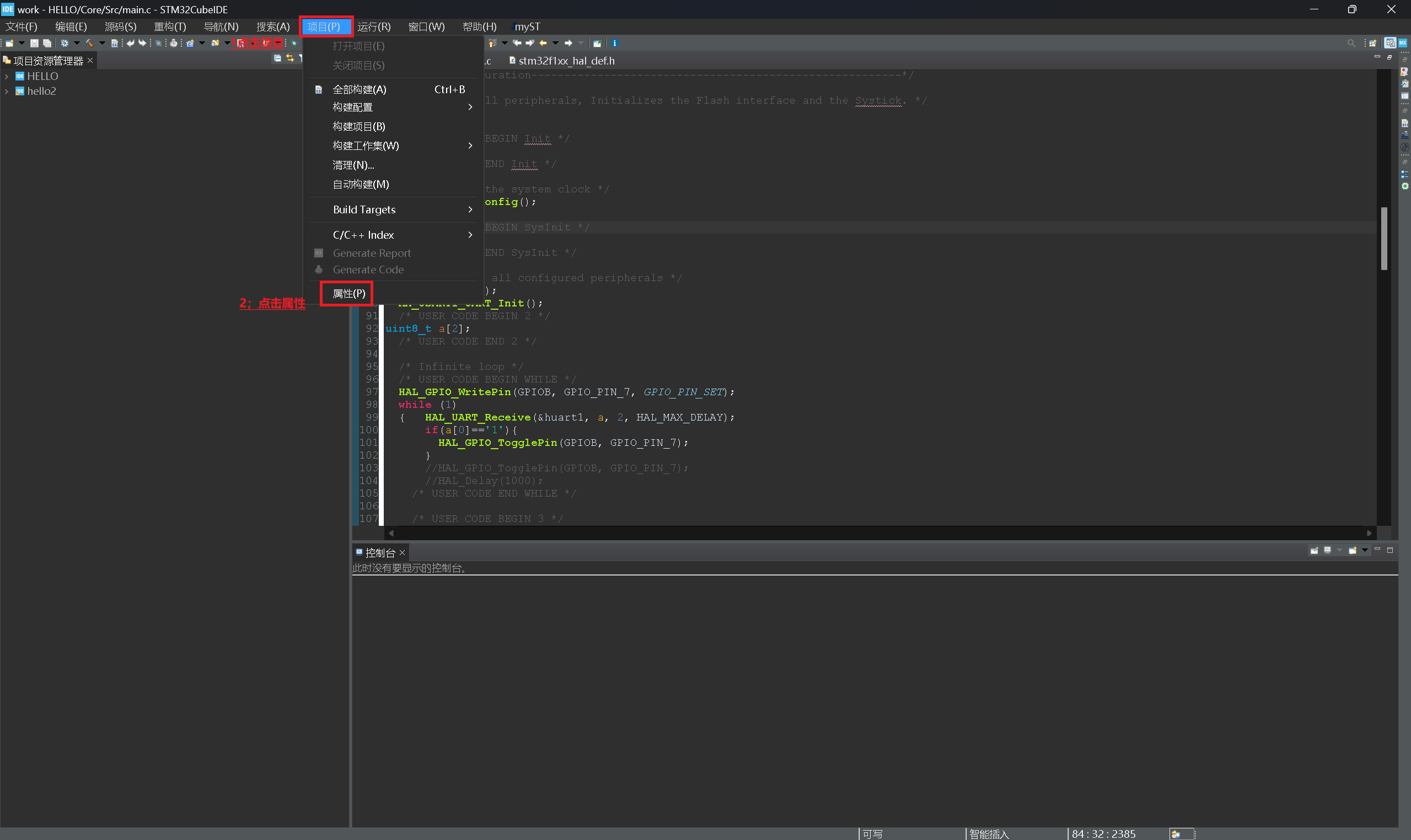
Task: Click the editor vertical scrollbar thumb
Action: coord(1384,238)
